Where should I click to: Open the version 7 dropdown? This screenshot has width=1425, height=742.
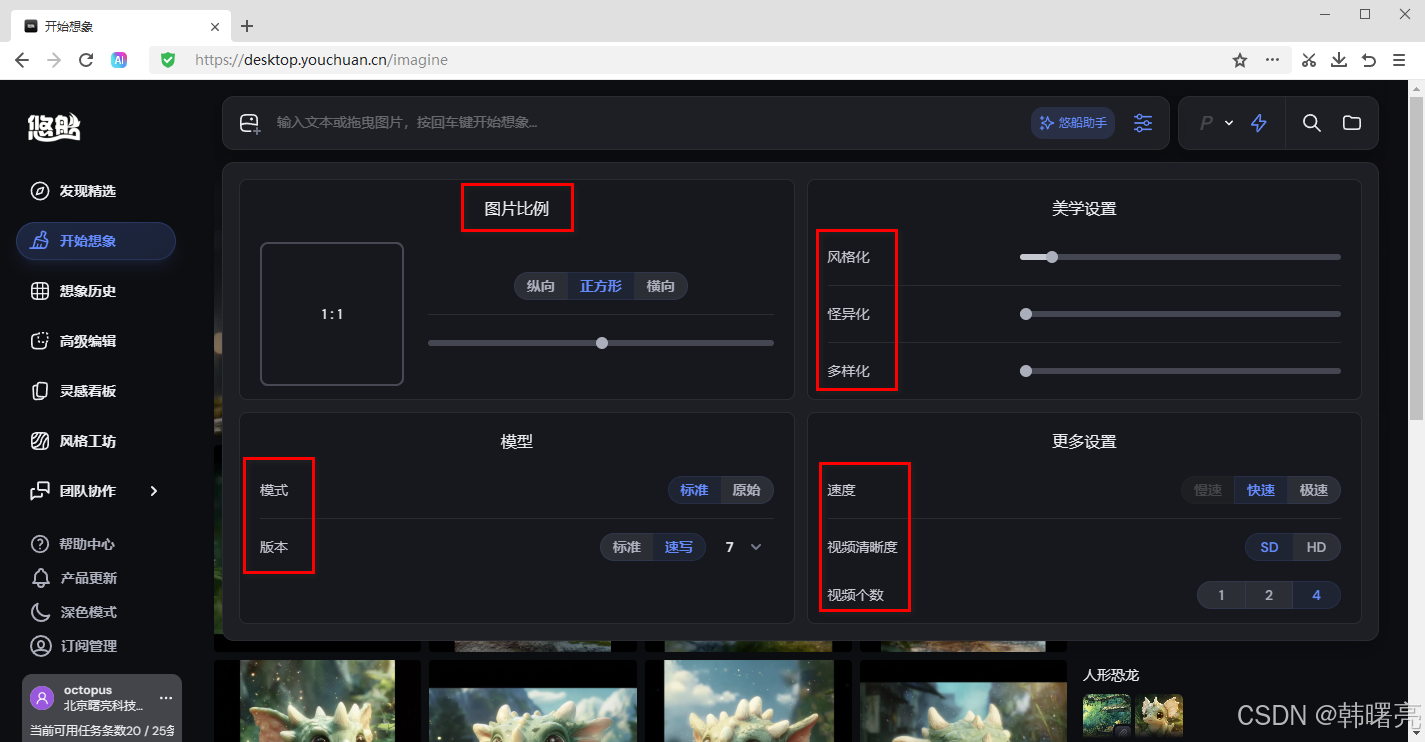click(745, 547)
